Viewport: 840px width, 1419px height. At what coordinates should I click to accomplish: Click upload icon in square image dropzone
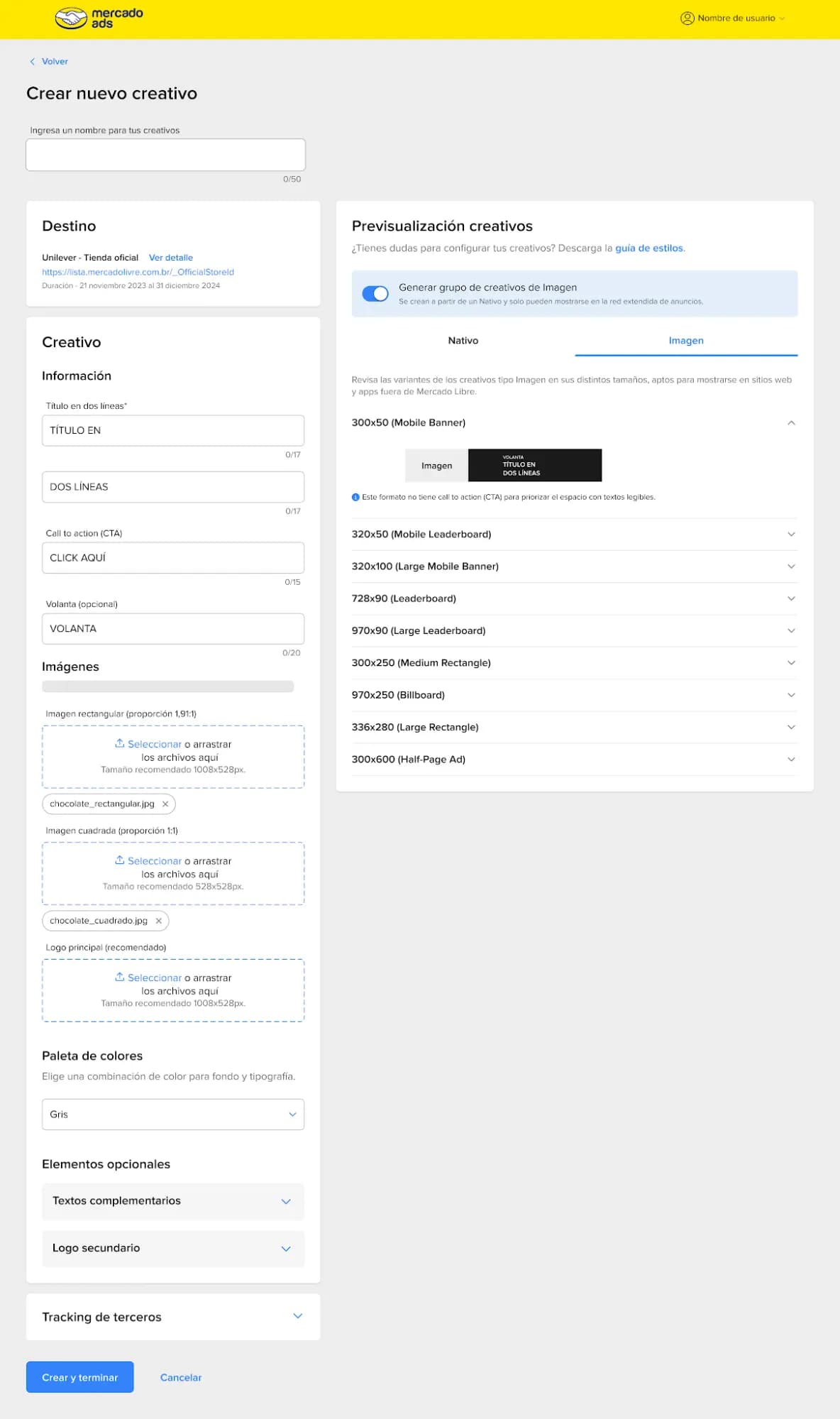(x=120, y=860)
